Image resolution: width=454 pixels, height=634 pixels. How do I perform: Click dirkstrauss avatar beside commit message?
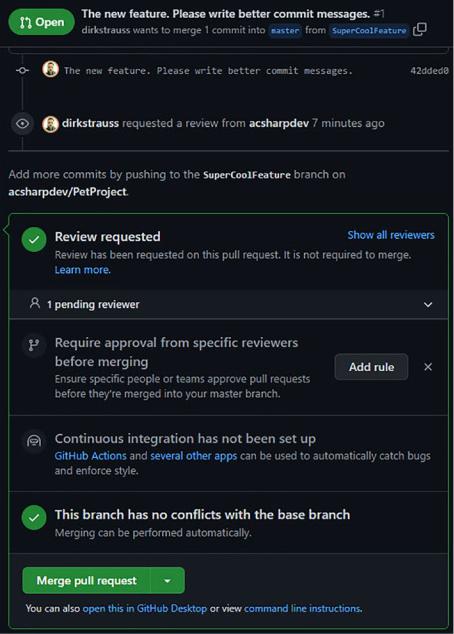point(51,70)
